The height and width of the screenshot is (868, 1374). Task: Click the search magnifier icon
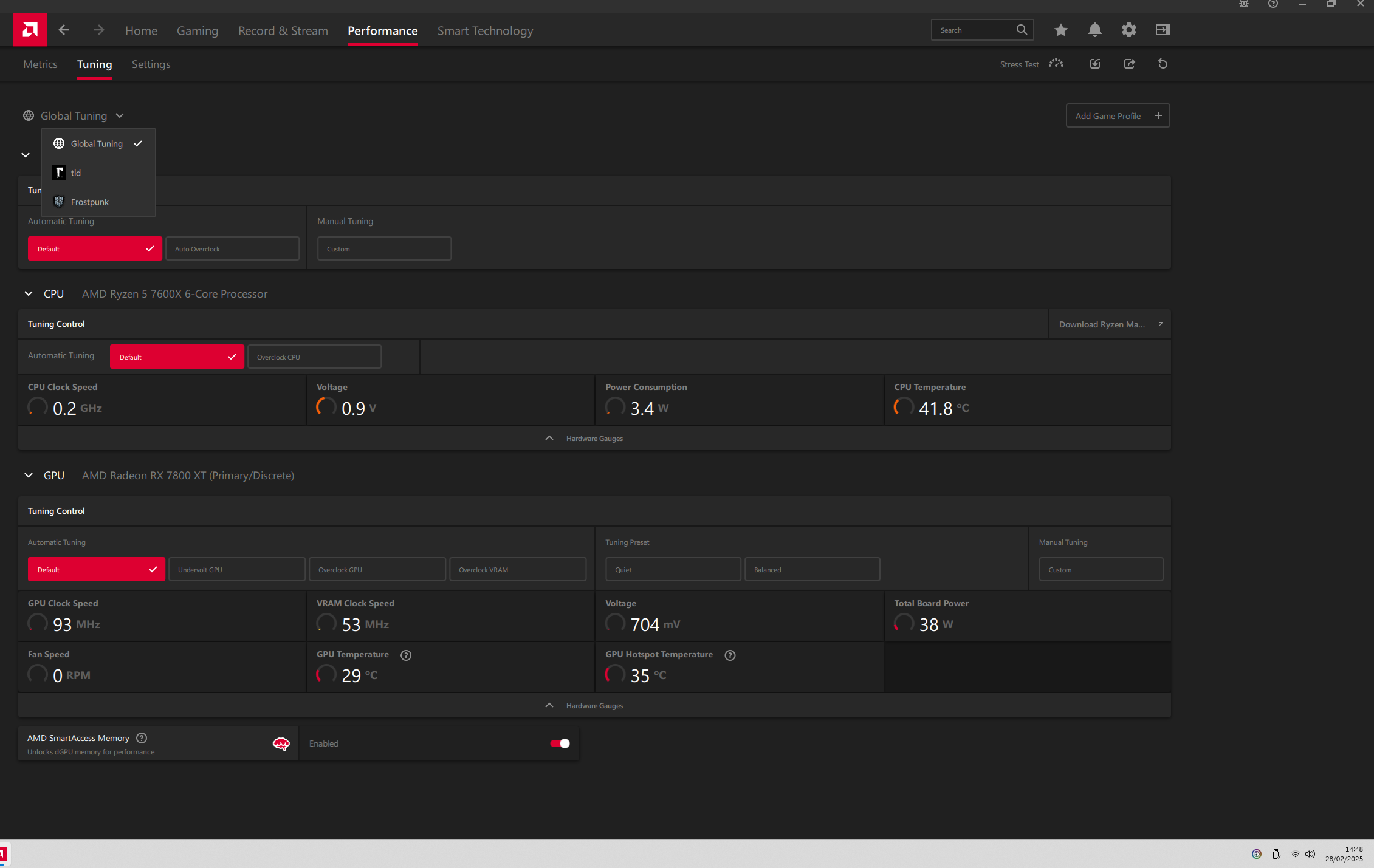tap(1022, 30)
